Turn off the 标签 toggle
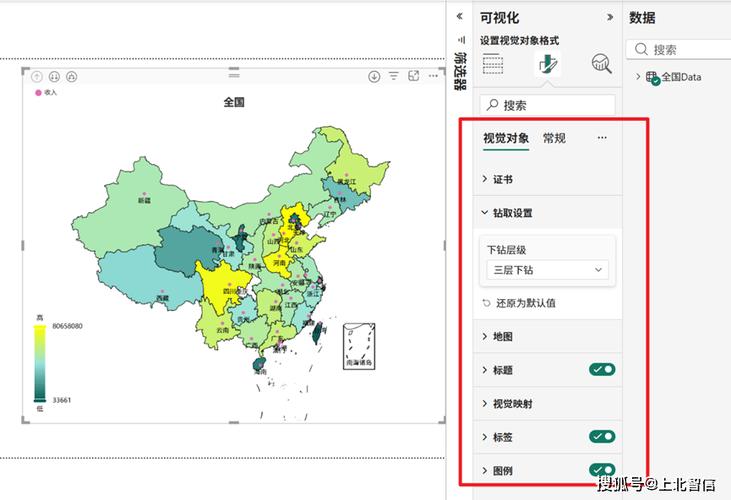731x500 pixels. click(x=602, y=437)
